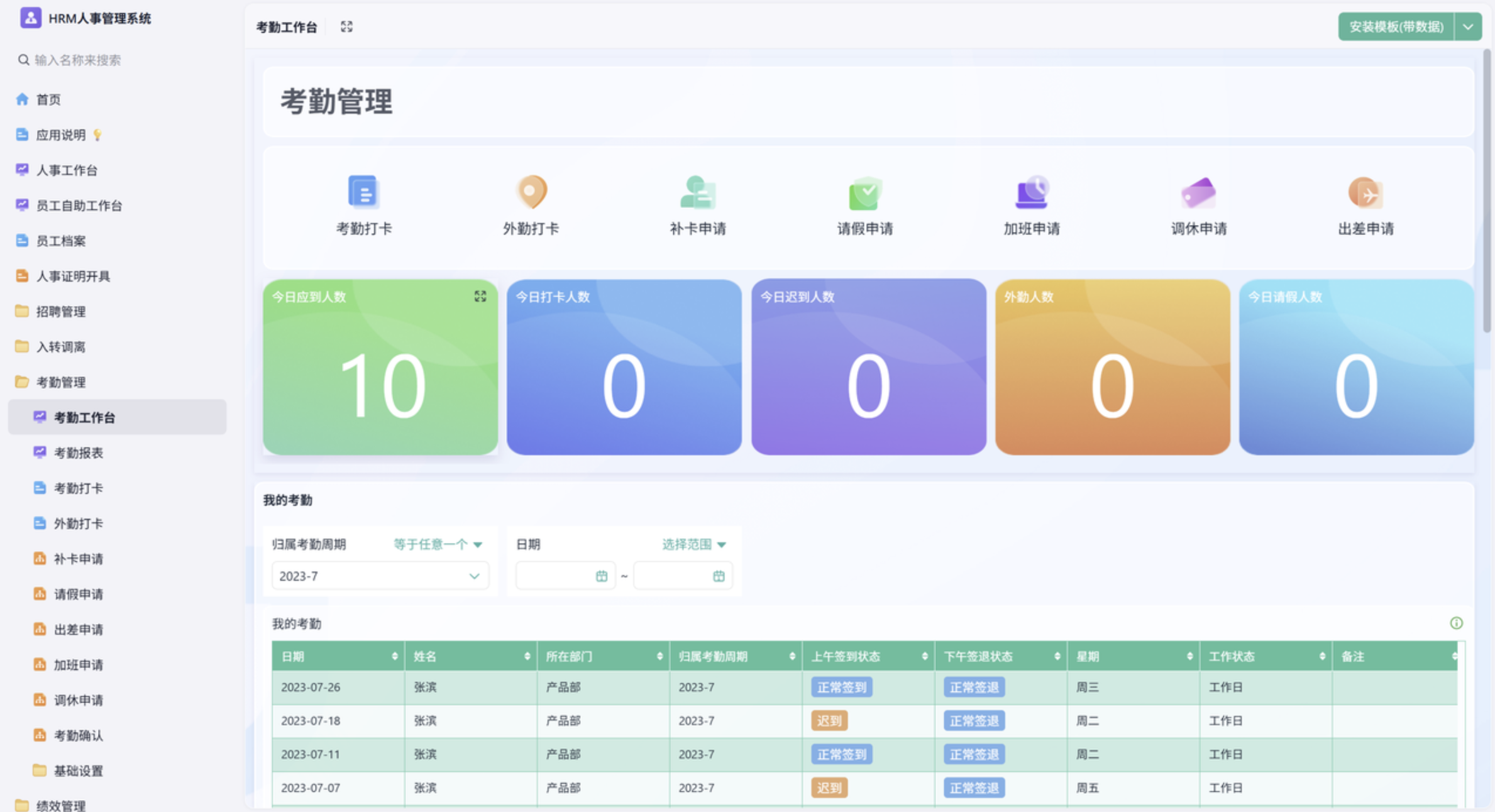
Task: Click the vertical scrollbar on the right
Action: coord(1487,192)
